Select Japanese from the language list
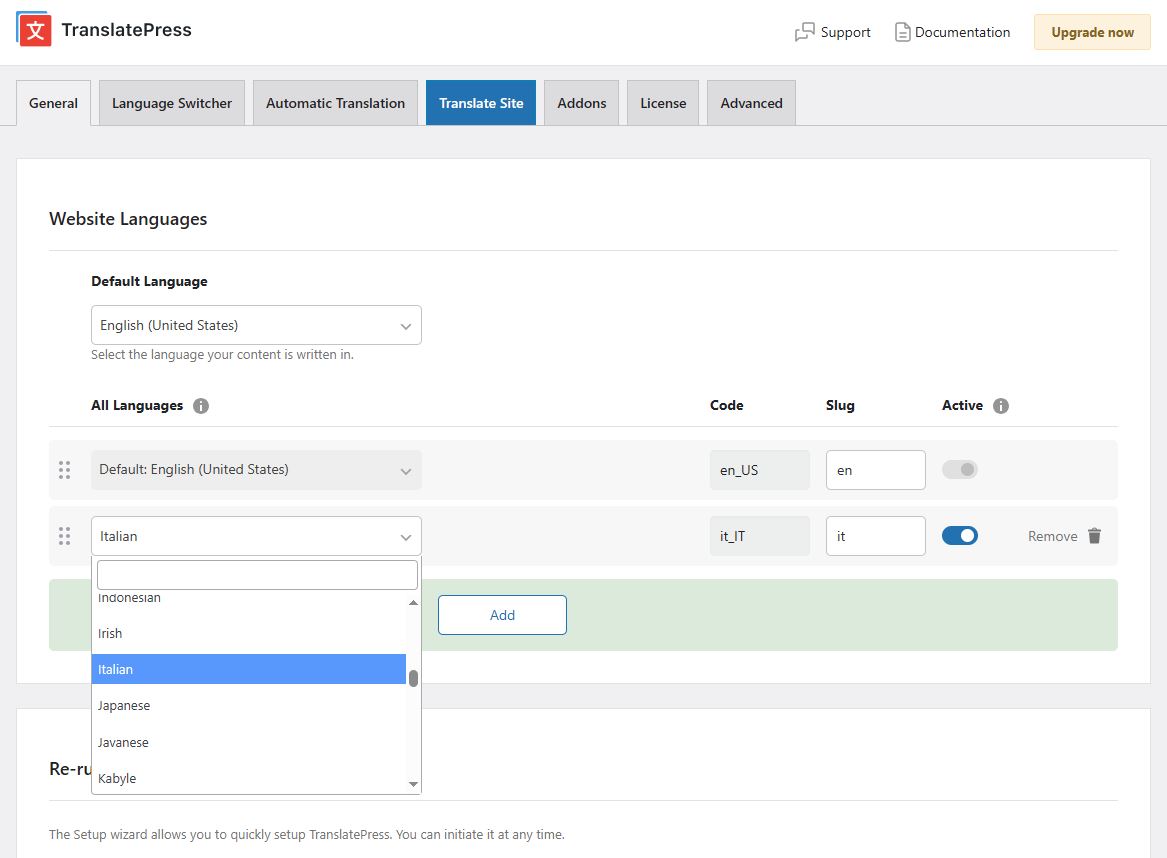Image resolution: width=1167 pixels, height=858 pixels. (x=124, y=705)
